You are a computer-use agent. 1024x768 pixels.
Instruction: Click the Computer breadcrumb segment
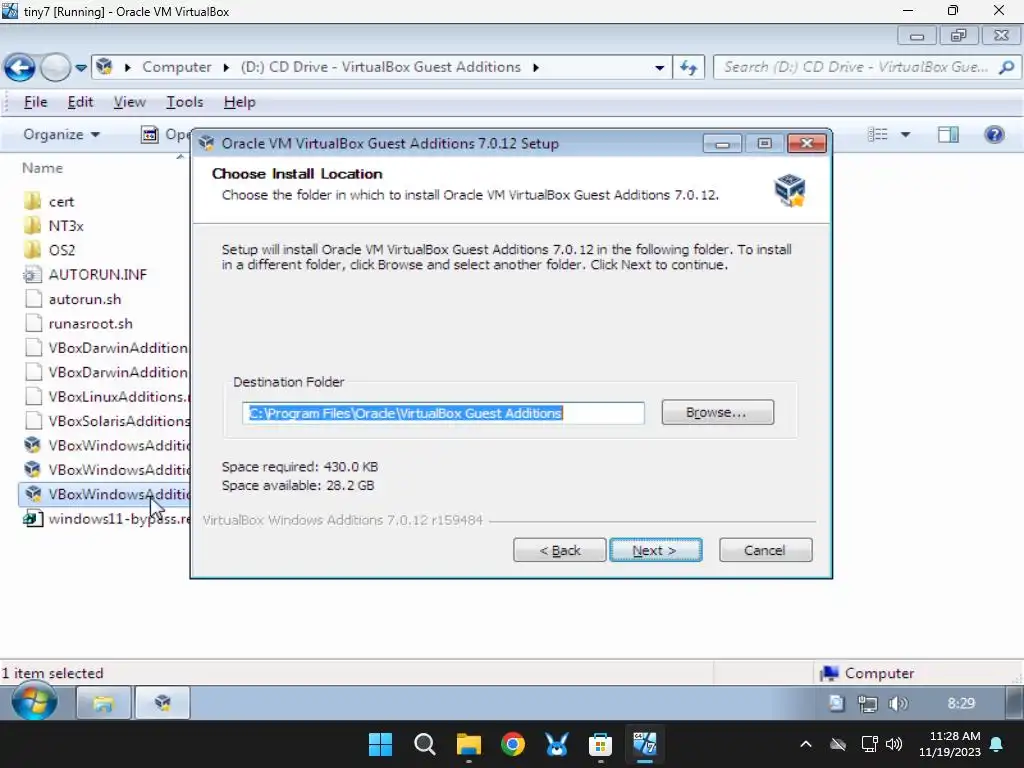(x=176, y=67)
